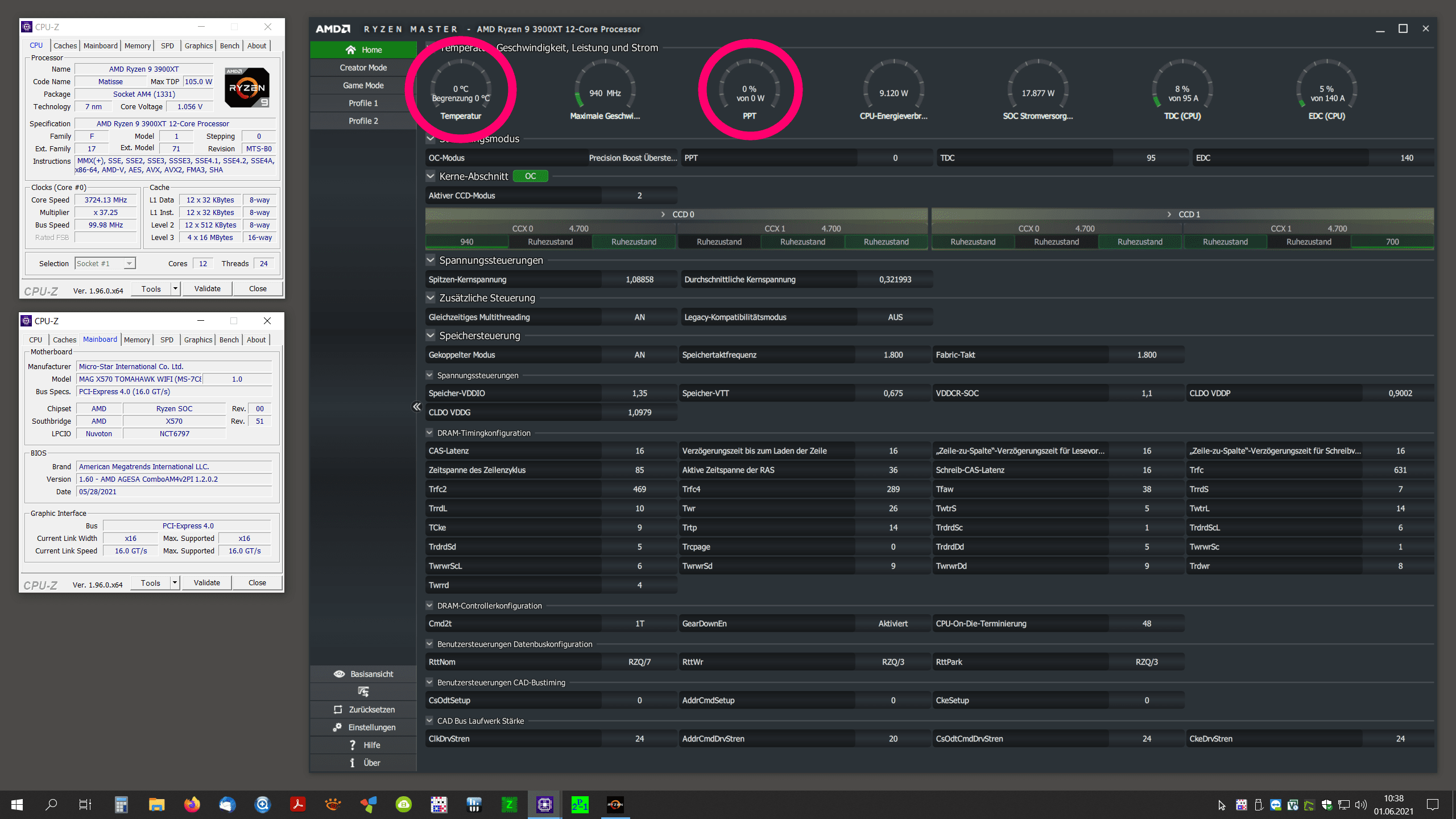The image size is (1456, 819).
Task: Open Einstellungen gear icon
Action: coord(337,727)
